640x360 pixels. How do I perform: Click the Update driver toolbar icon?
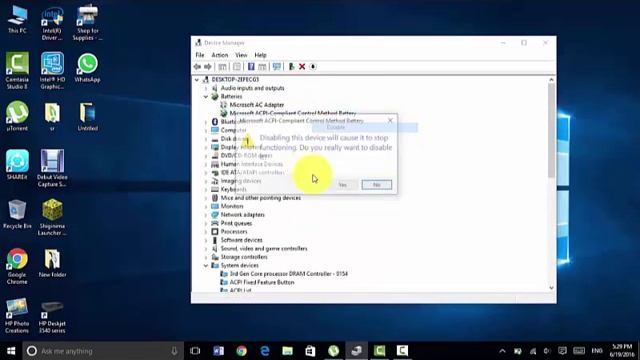[291, 67]
